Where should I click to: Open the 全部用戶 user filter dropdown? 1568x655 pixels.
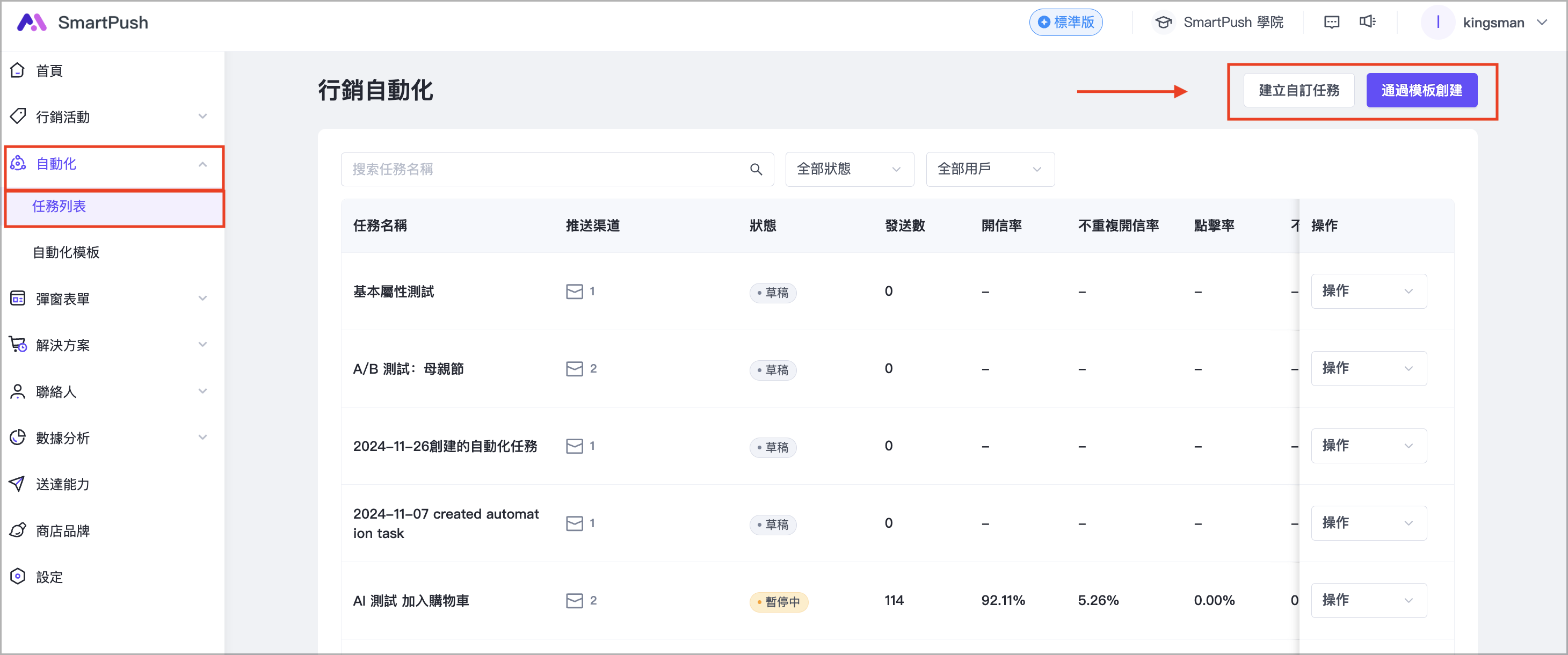point(990,169)
